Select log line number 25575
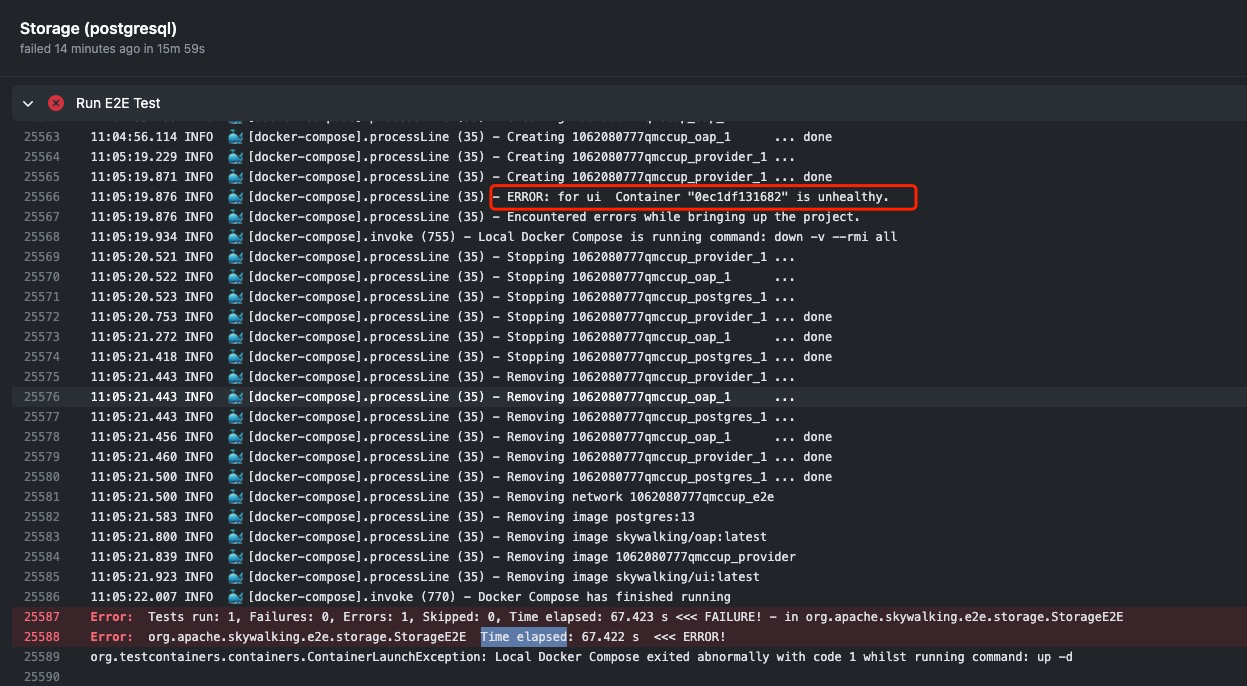The height and width of the screenshot is (686, 1247). tap(42, 377)
